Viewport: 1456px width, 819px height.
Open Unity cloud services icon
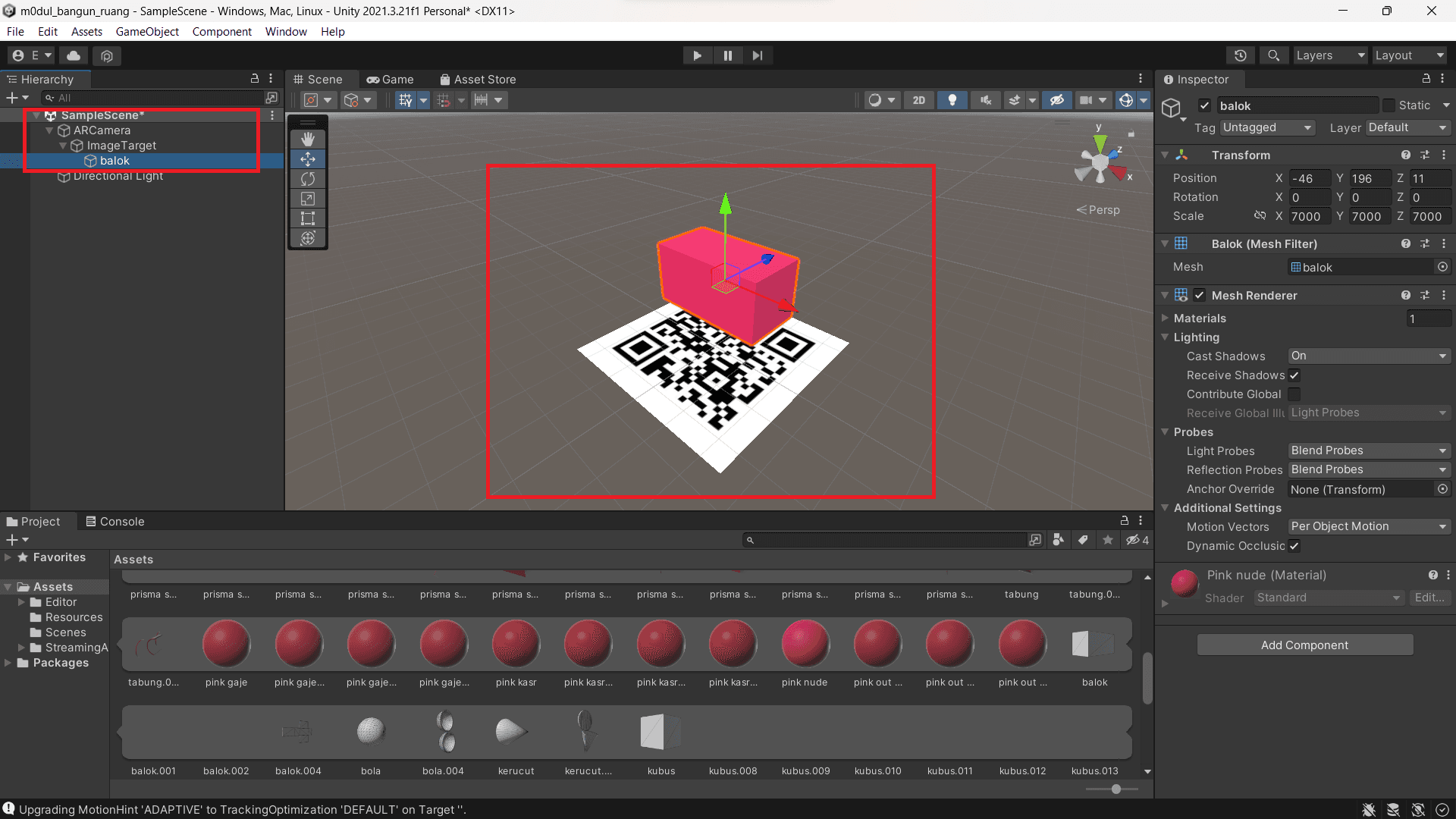coord(74,55)
